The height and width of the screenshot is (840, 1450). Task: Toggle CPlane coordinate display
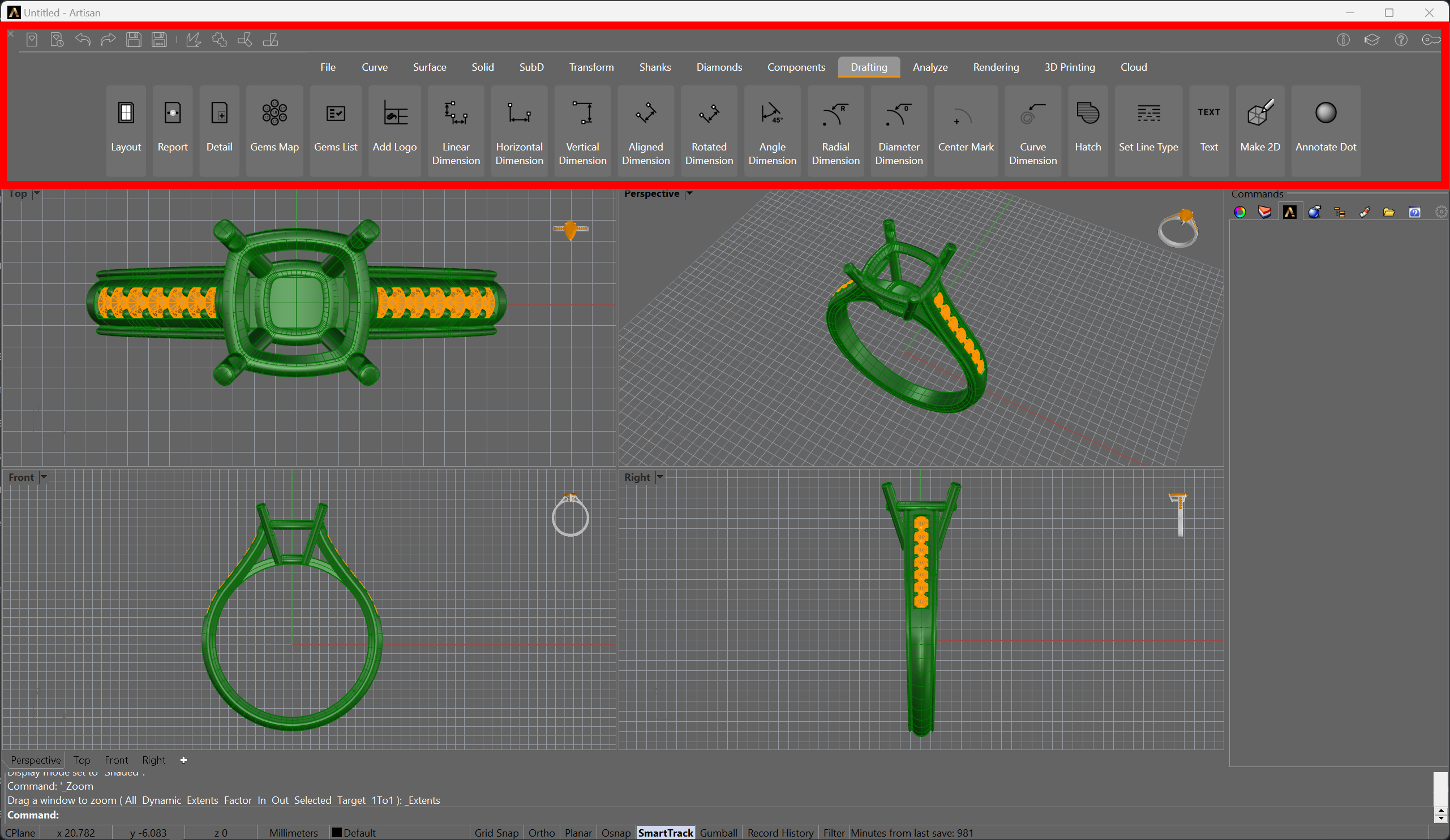[20, 833]
